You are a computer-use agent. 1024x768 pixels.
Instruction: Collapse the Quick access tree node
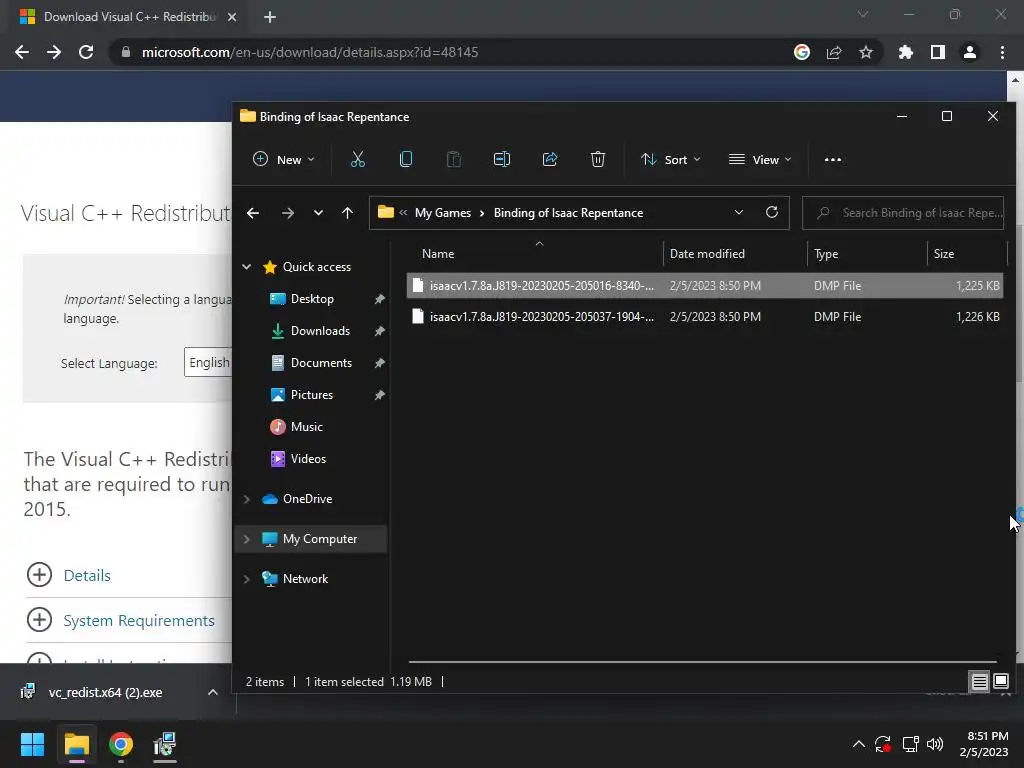(247, 266)
